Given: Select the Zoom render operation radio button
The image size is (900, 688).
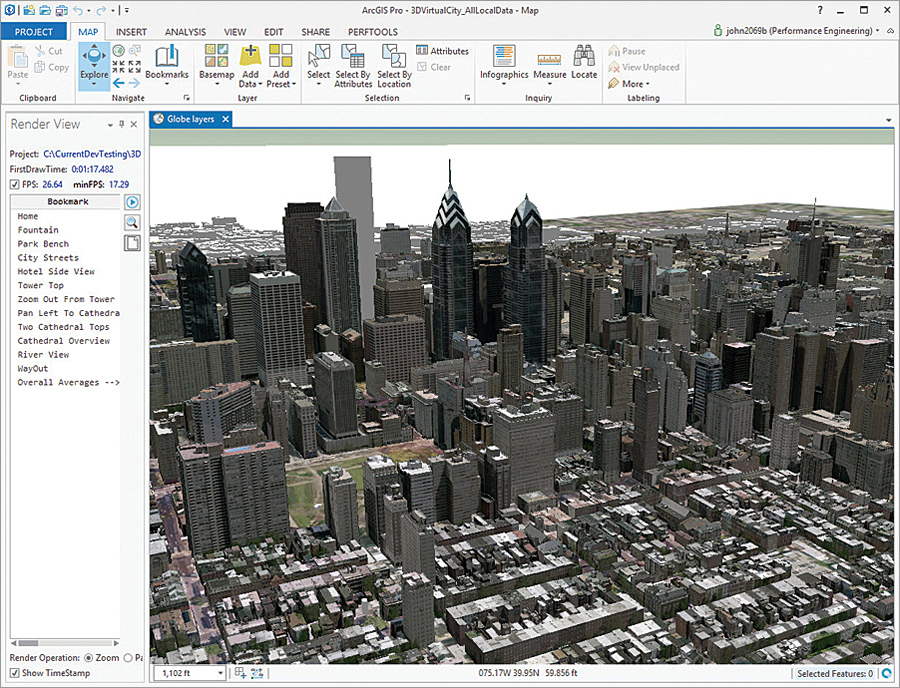Looking at the screenshot, I should [x=89, y=658].
